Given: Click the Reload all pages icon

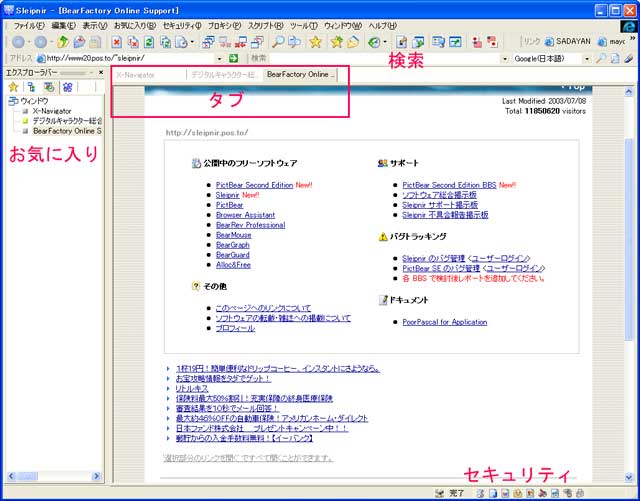Looking at the screenshot, I should tap(165, 42).
